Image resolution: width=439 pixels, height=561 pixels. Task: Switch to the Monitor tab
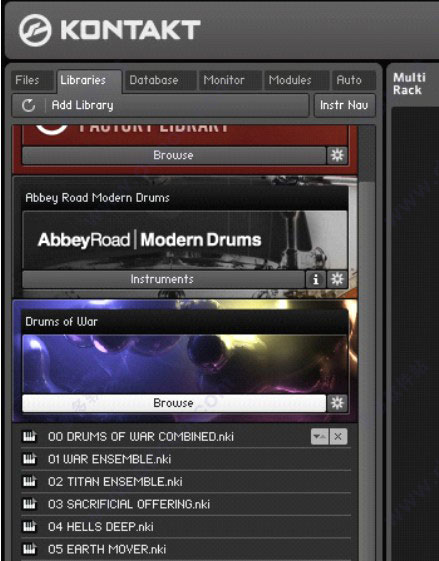pyautogui.click(x=230, y=80)
